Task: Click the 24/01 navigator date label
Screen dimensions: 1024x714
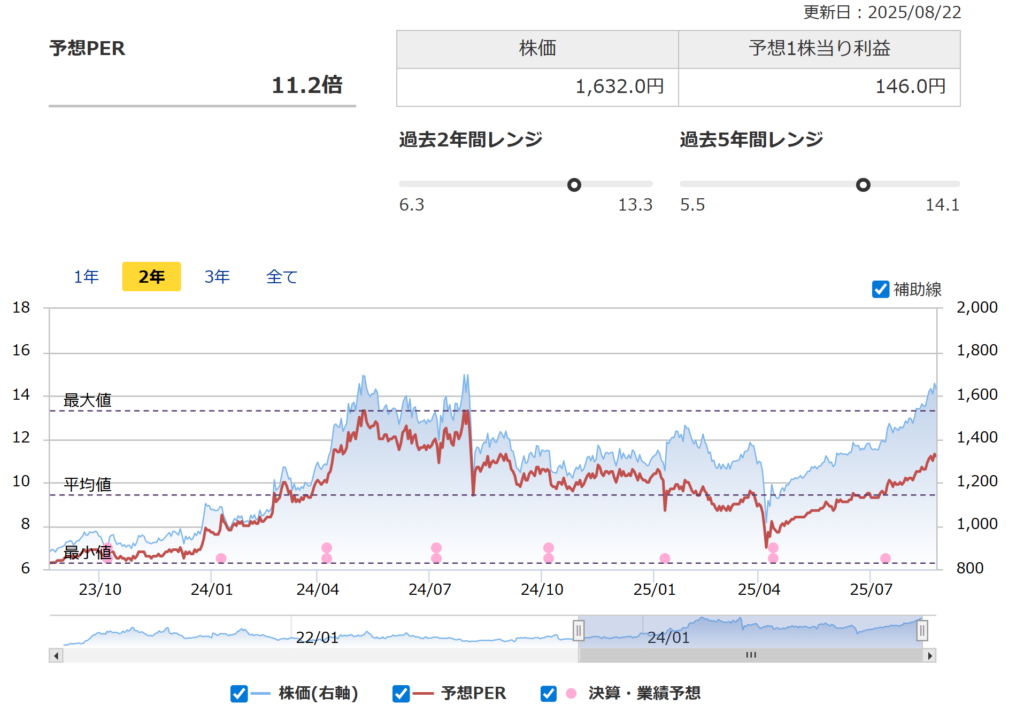Action: pyautogui.click(x=668, y=638)
